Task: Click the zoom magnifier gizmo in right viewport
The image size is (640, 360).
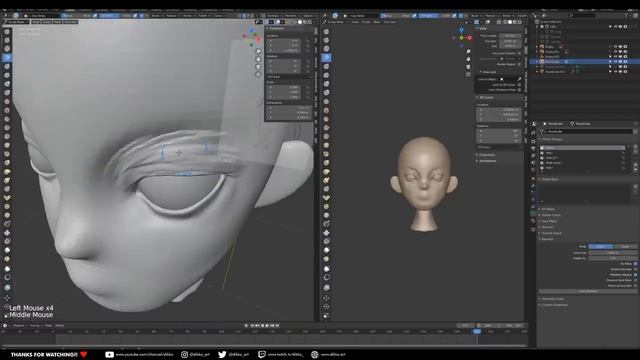Action: pos(468,51)
